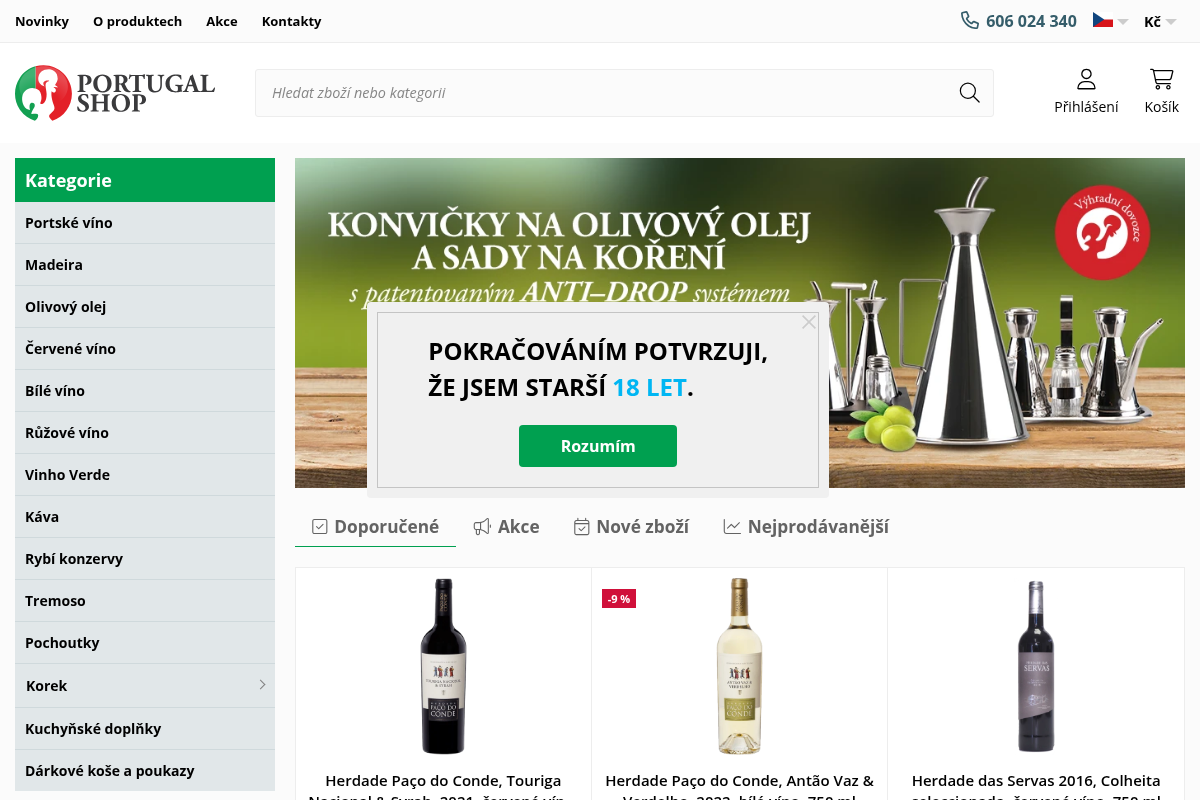Open the Portské víno category

point(145,223)
